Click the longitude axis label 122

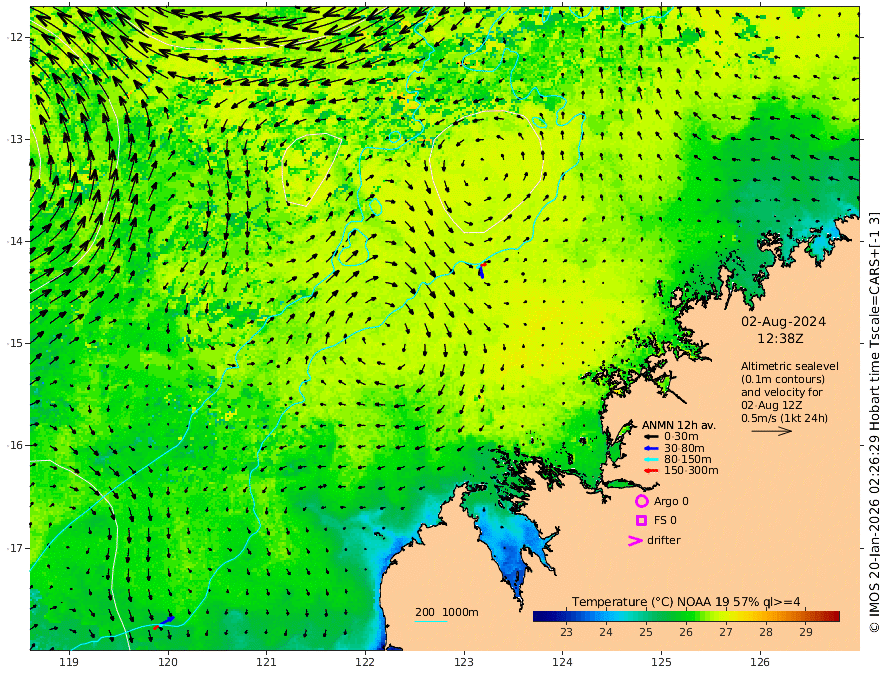(x=365, y=663)
